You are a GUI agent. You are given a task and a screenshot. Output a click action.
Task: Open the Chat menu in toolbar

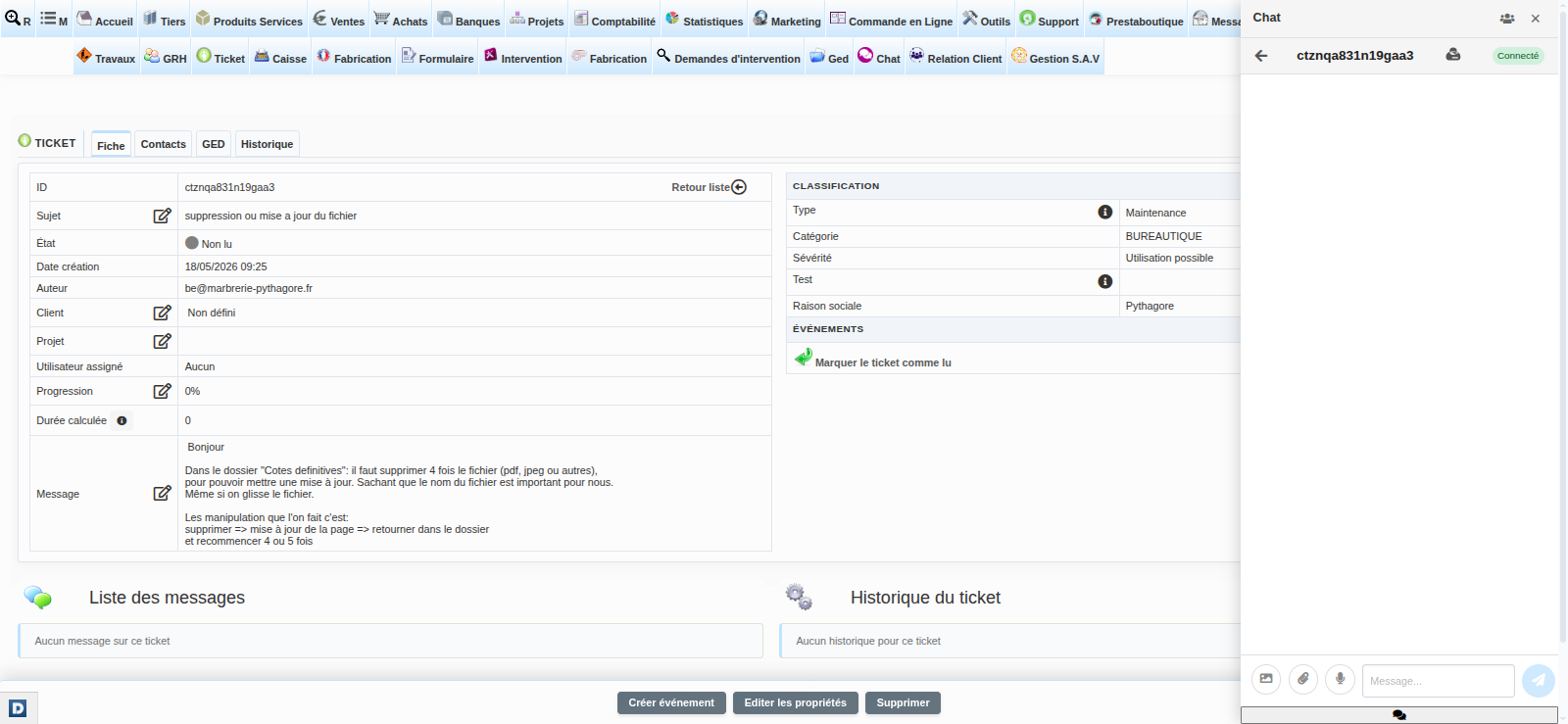(878, 57)
